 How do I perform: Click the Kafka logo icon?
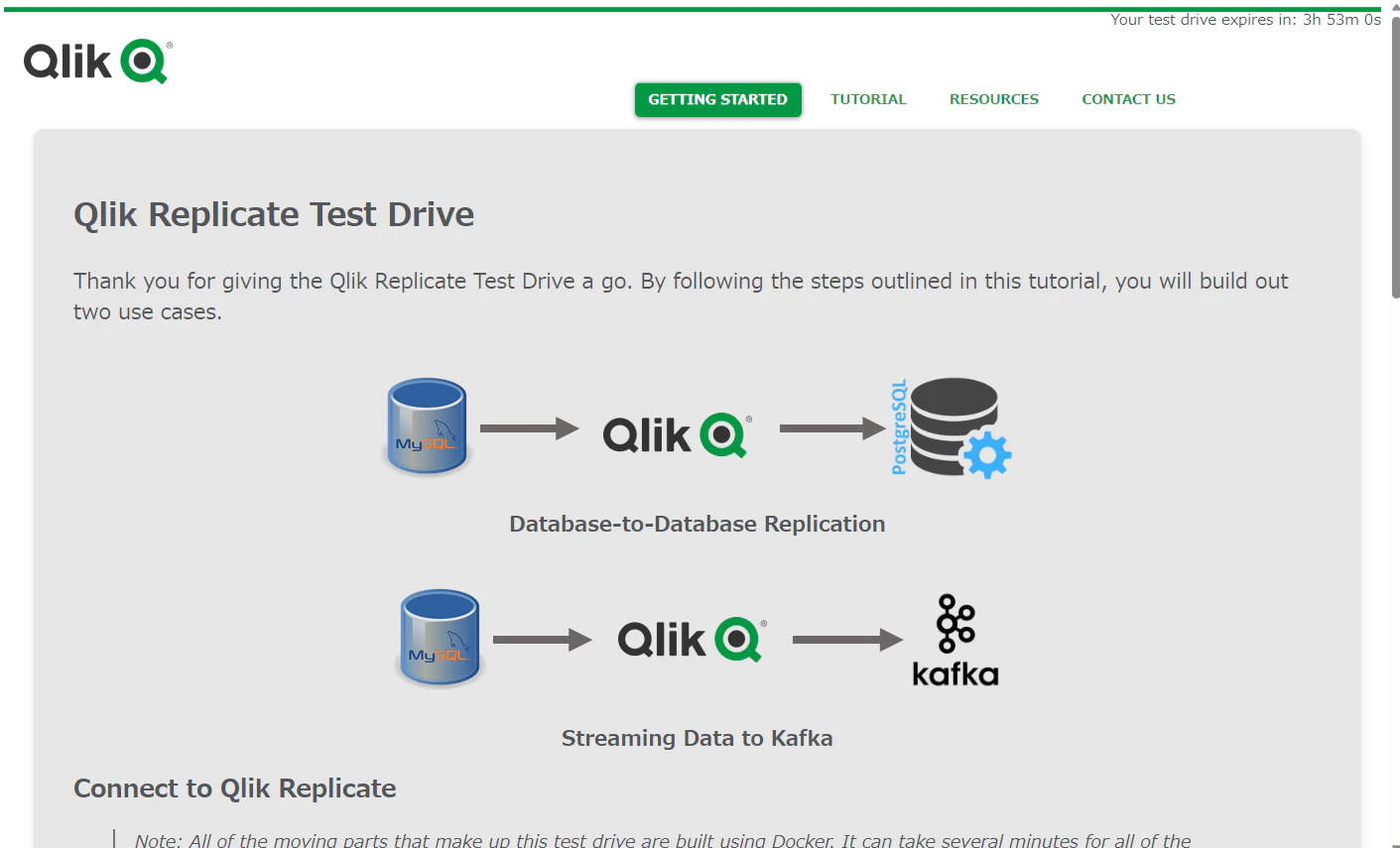pyautogui.click(x=955, y=640)
